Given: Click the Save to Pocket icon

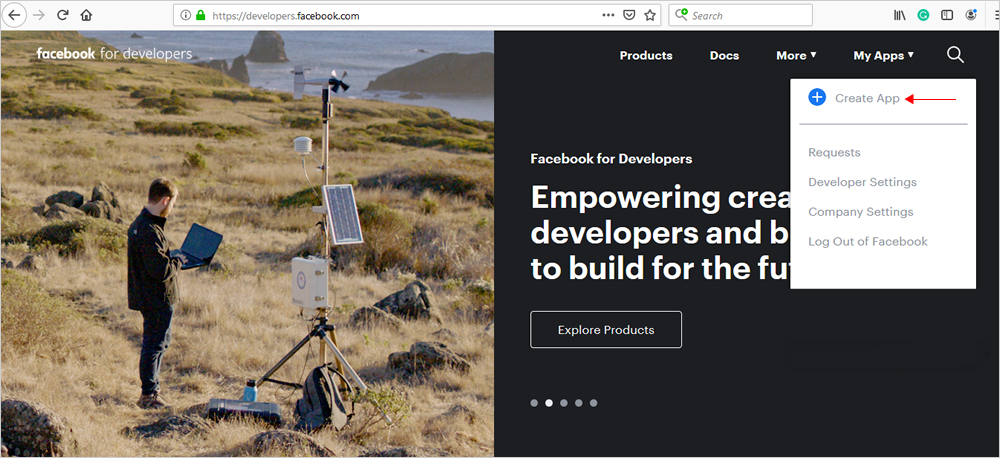Looking at the screenshot, I should 629,15.
